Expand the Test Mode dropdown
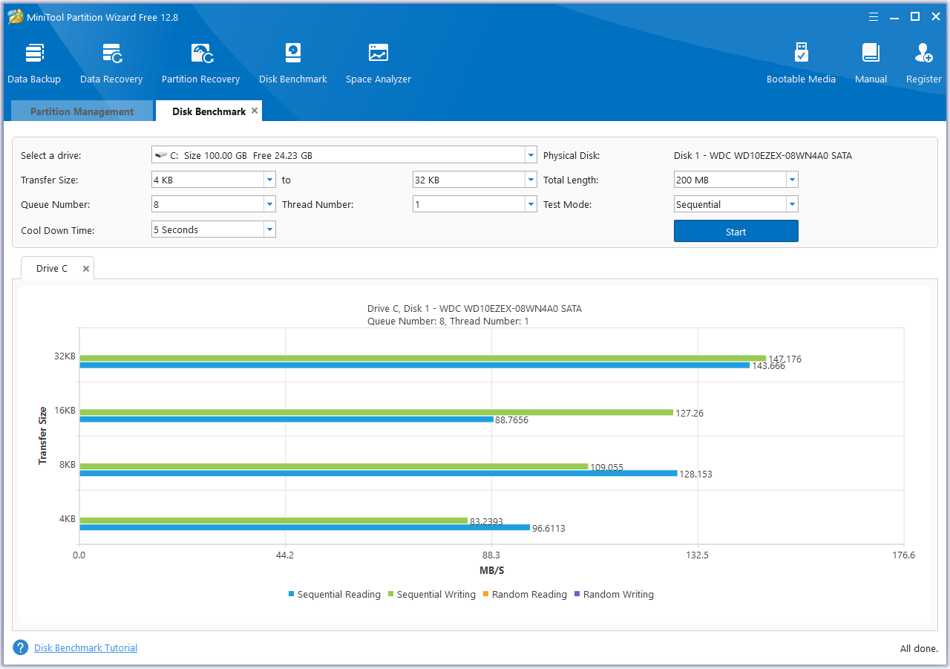 [x=791, y=205]
